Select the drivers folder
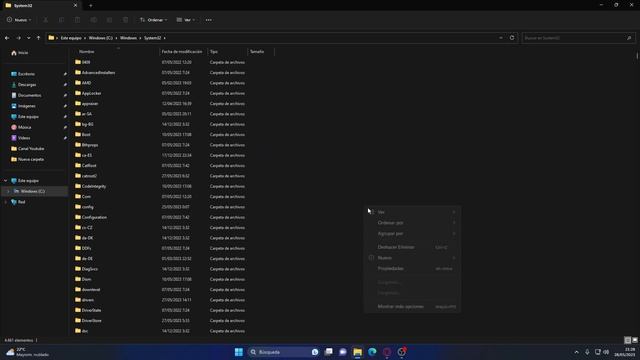The width and height of the screenshot is (640, 360). (x=87, y=300)
